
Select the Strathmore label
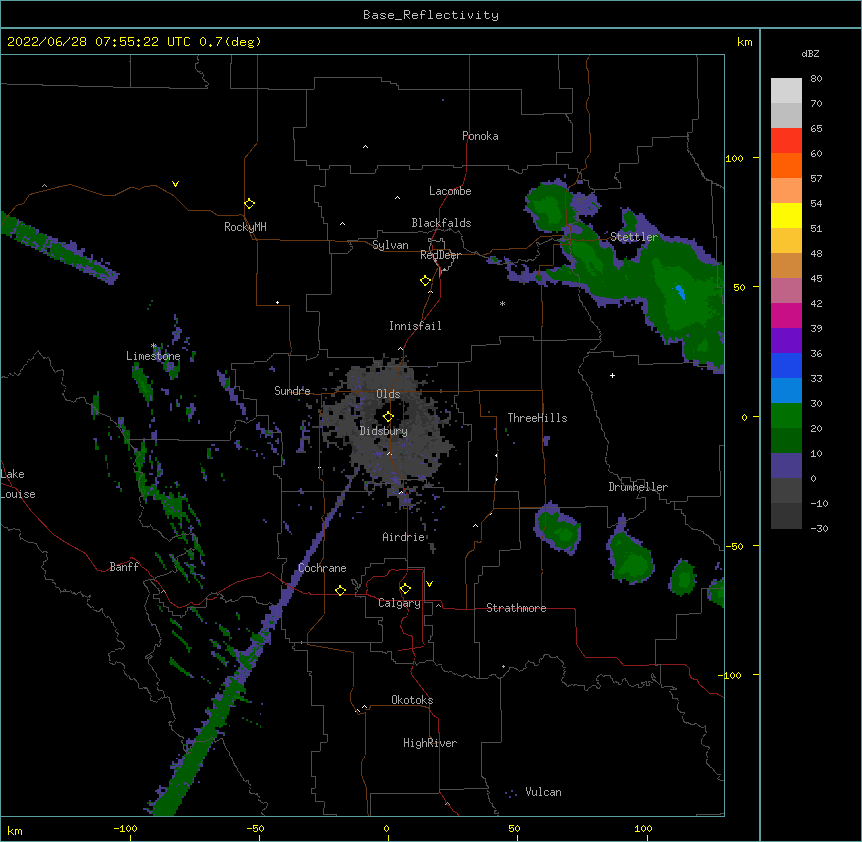(516, 608)
